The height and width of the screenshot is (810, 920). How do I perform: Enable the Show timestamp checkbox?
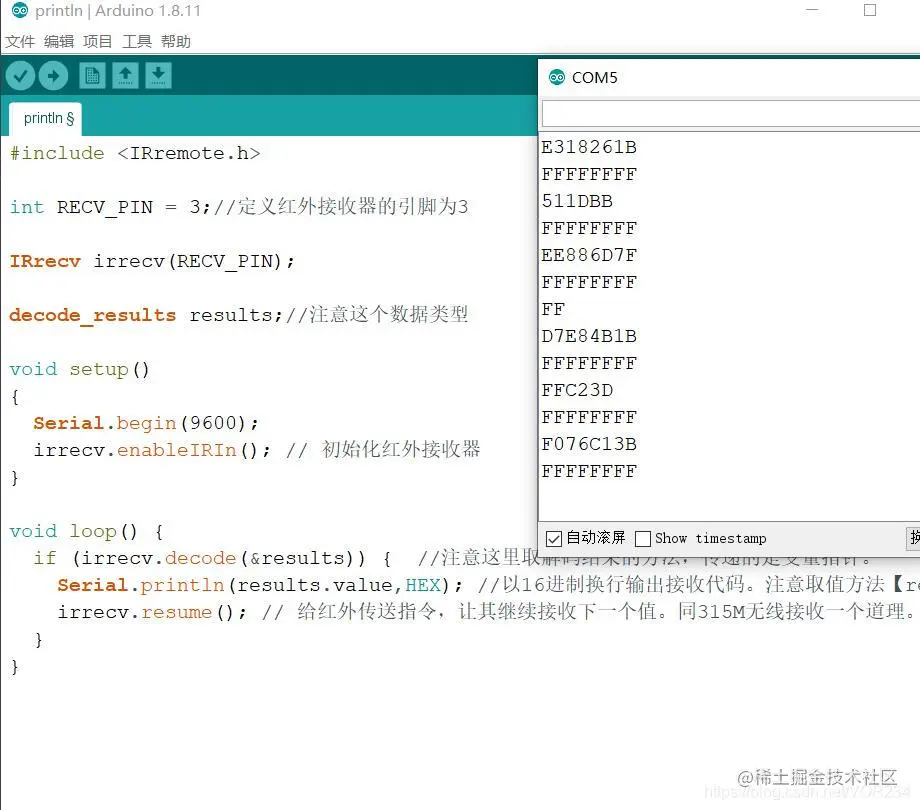(x=643, y=538)
